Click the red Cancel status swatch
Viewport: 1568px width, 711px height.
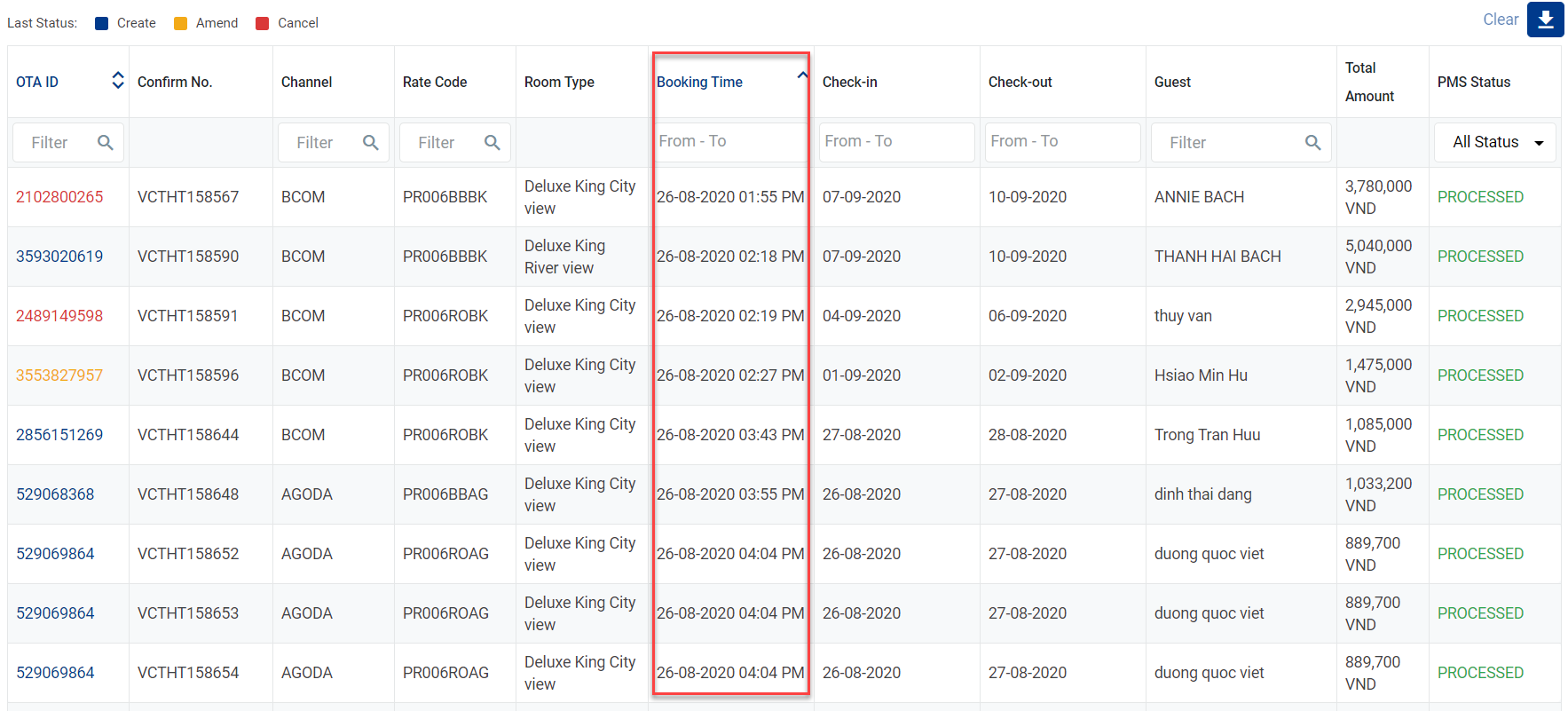(263, 24)
